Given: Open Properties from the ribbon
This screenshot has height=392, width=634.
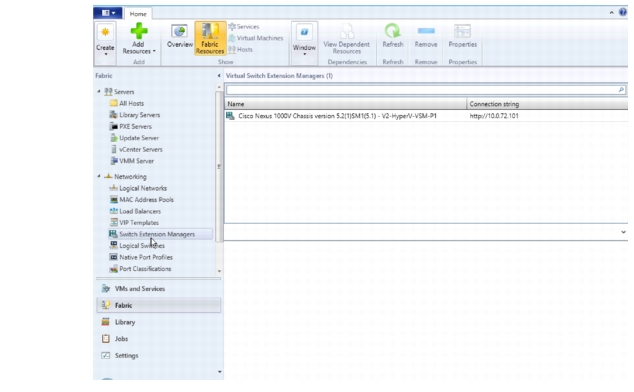Looking at the screenshot, I should [x=463, y=36].
